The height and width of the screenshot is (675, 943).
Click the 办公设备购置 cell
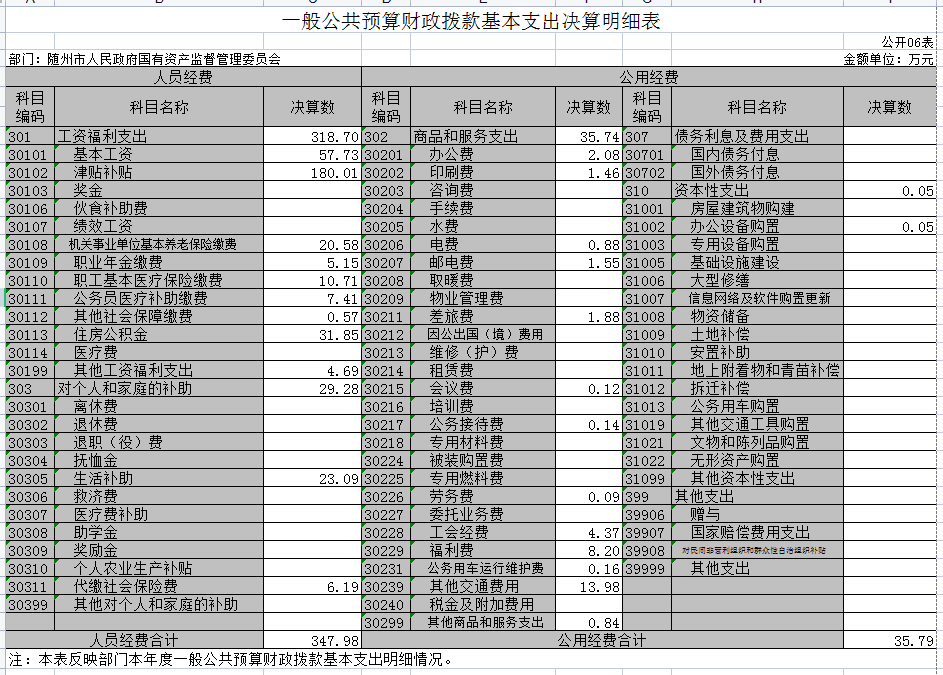757,227
